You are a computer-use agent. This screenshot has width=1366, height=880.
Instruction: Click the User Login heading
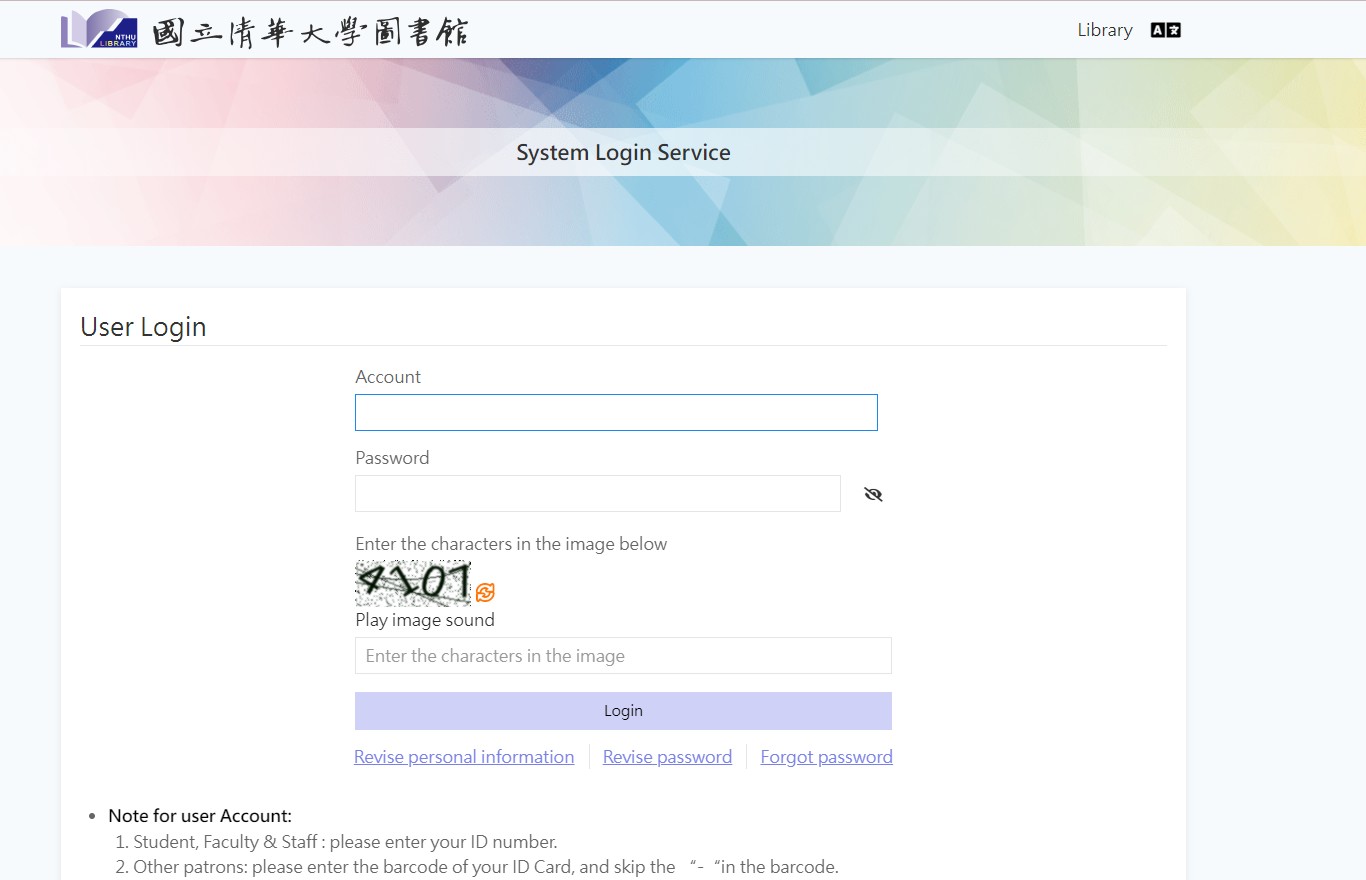[143, 327]
